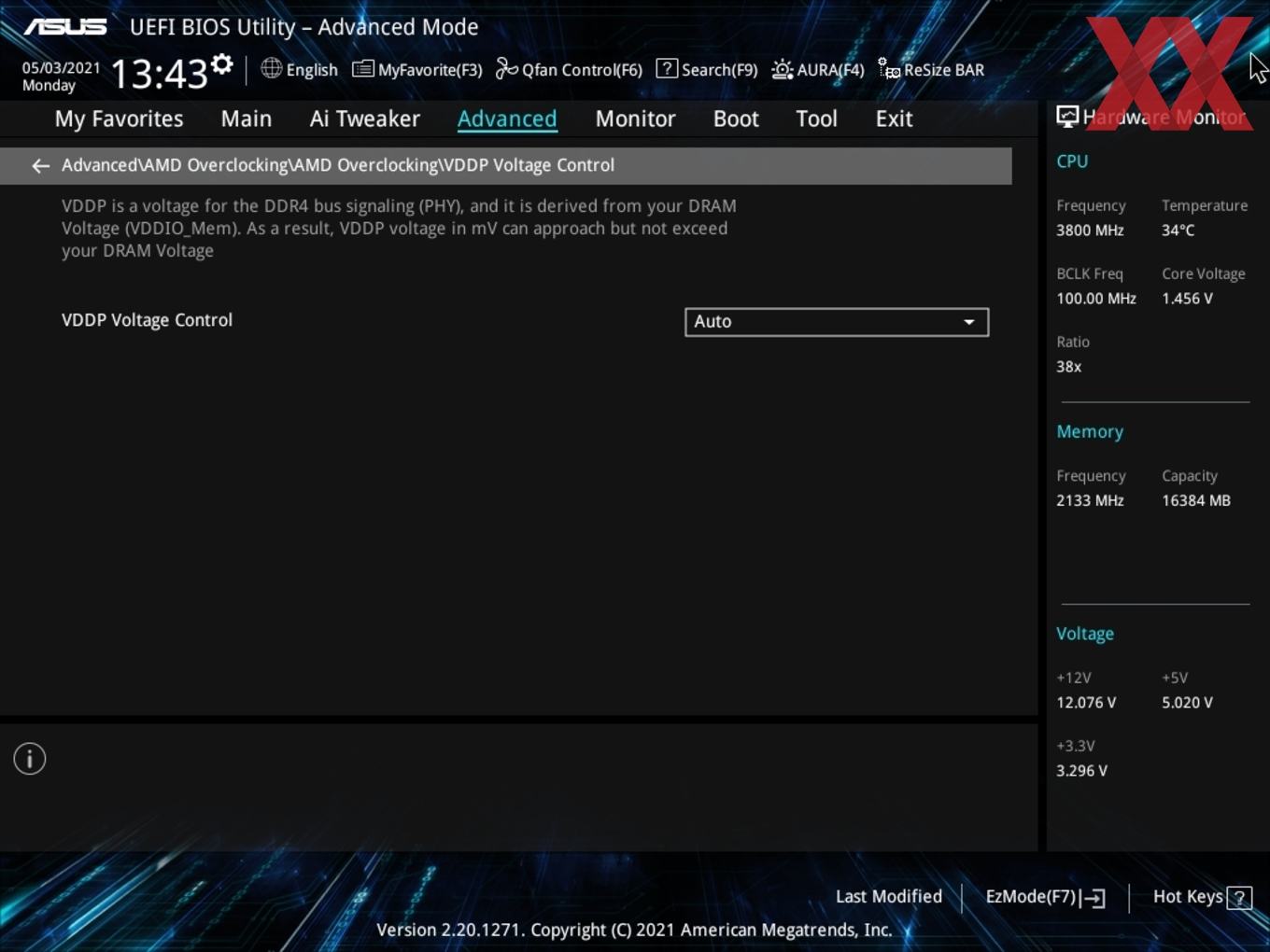Open Search(F9)
This screenshot has height=952, width=1270.
pos(707,70)
